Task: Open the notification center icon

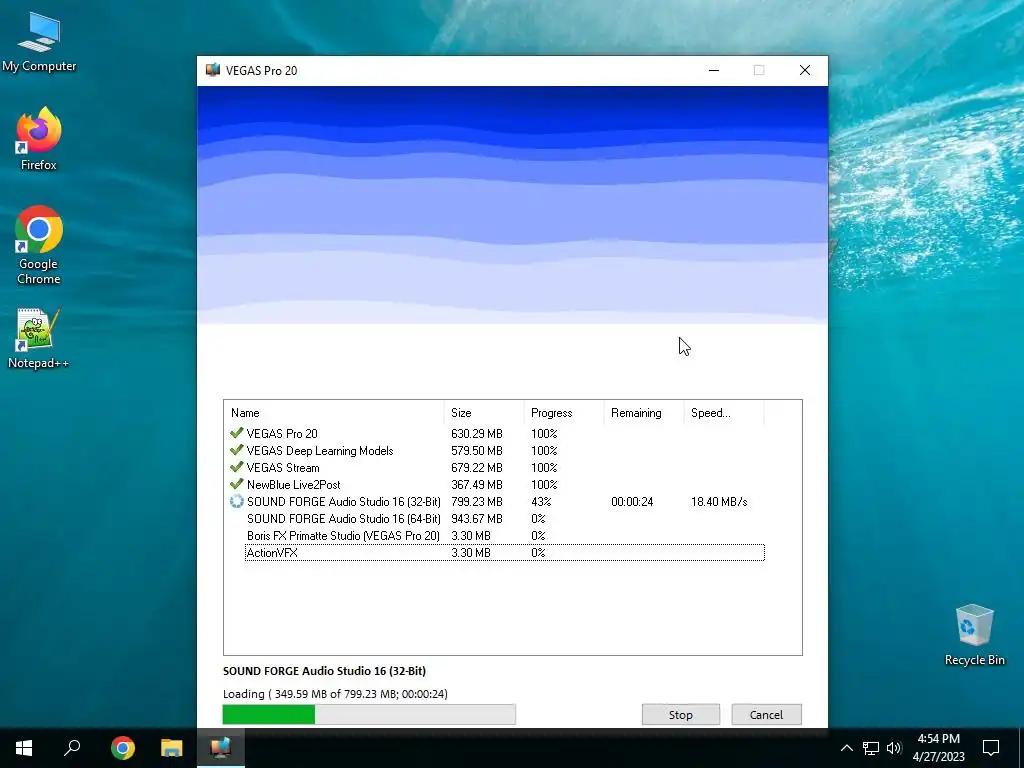Action: [x=991, y=748]
